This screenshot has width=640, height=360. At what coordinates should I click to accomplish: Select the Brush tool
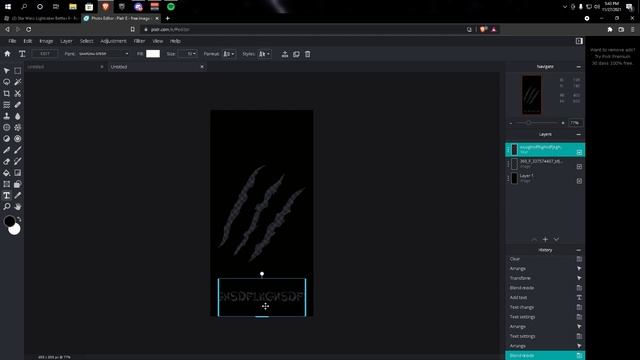(18, 150)
